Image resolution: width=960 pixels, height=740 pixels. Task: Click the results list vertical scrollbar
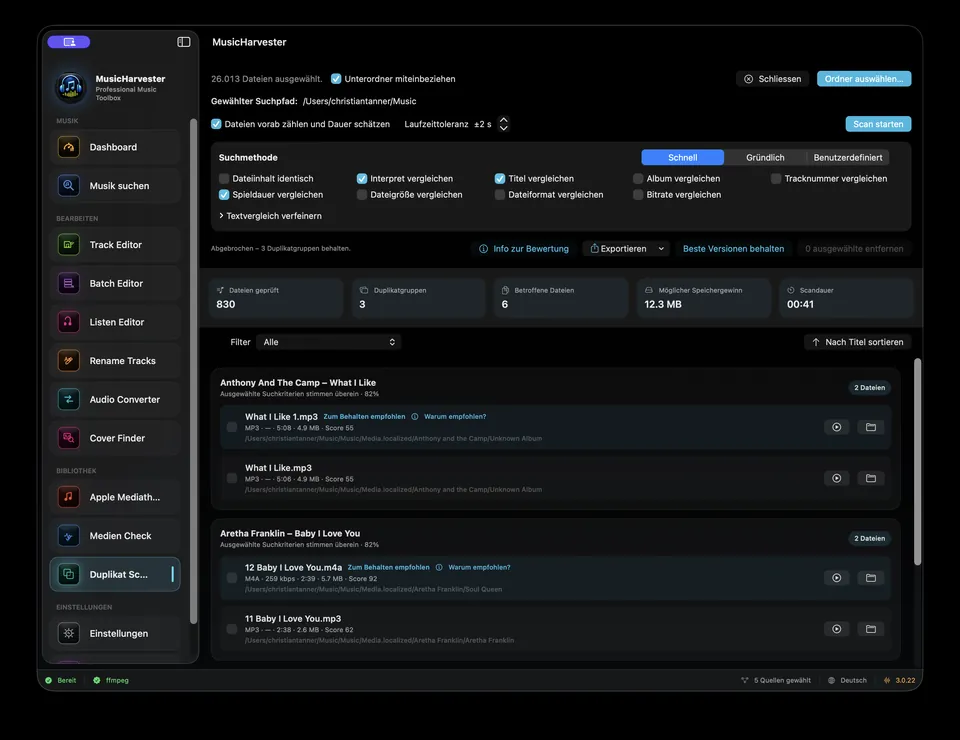(917, 462)
